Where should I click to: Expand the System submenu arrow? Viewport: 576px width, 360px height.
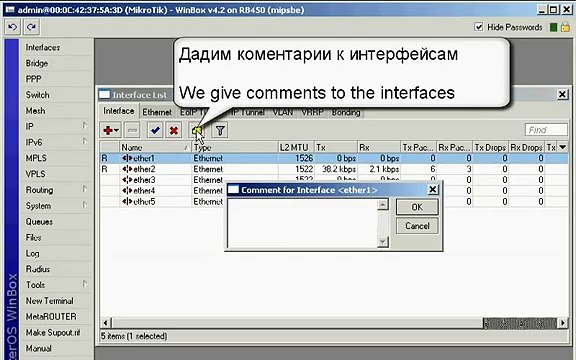85,205
